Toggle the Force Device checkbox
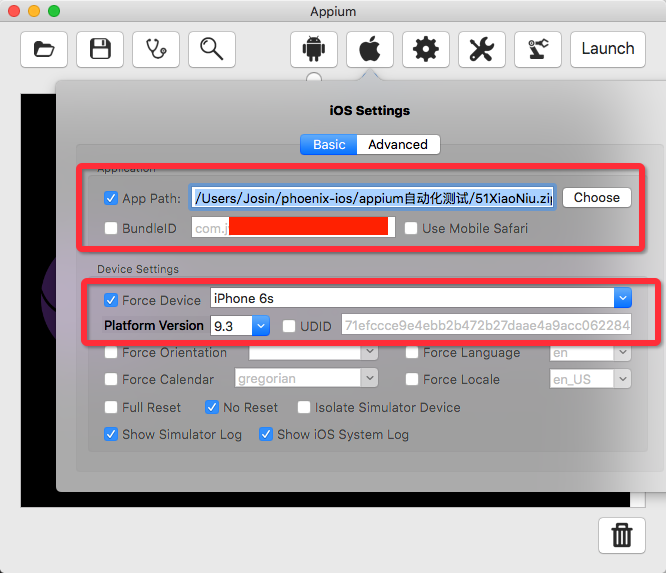Viewport: 666px width, 573px height. [111, 300]
